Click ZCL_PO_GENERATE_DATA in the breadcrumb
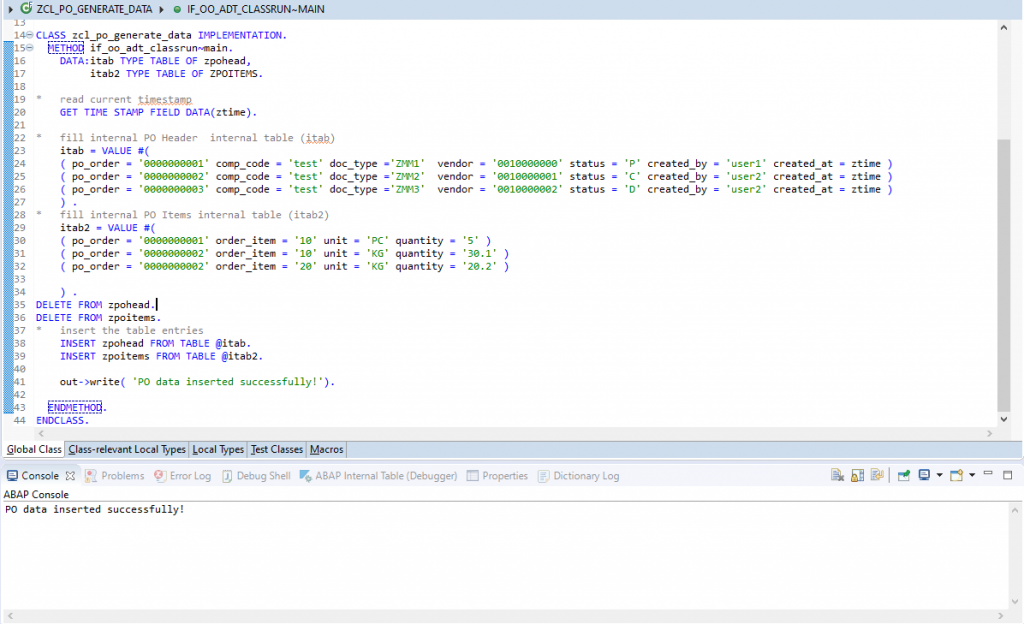 (x=94, y=9)
